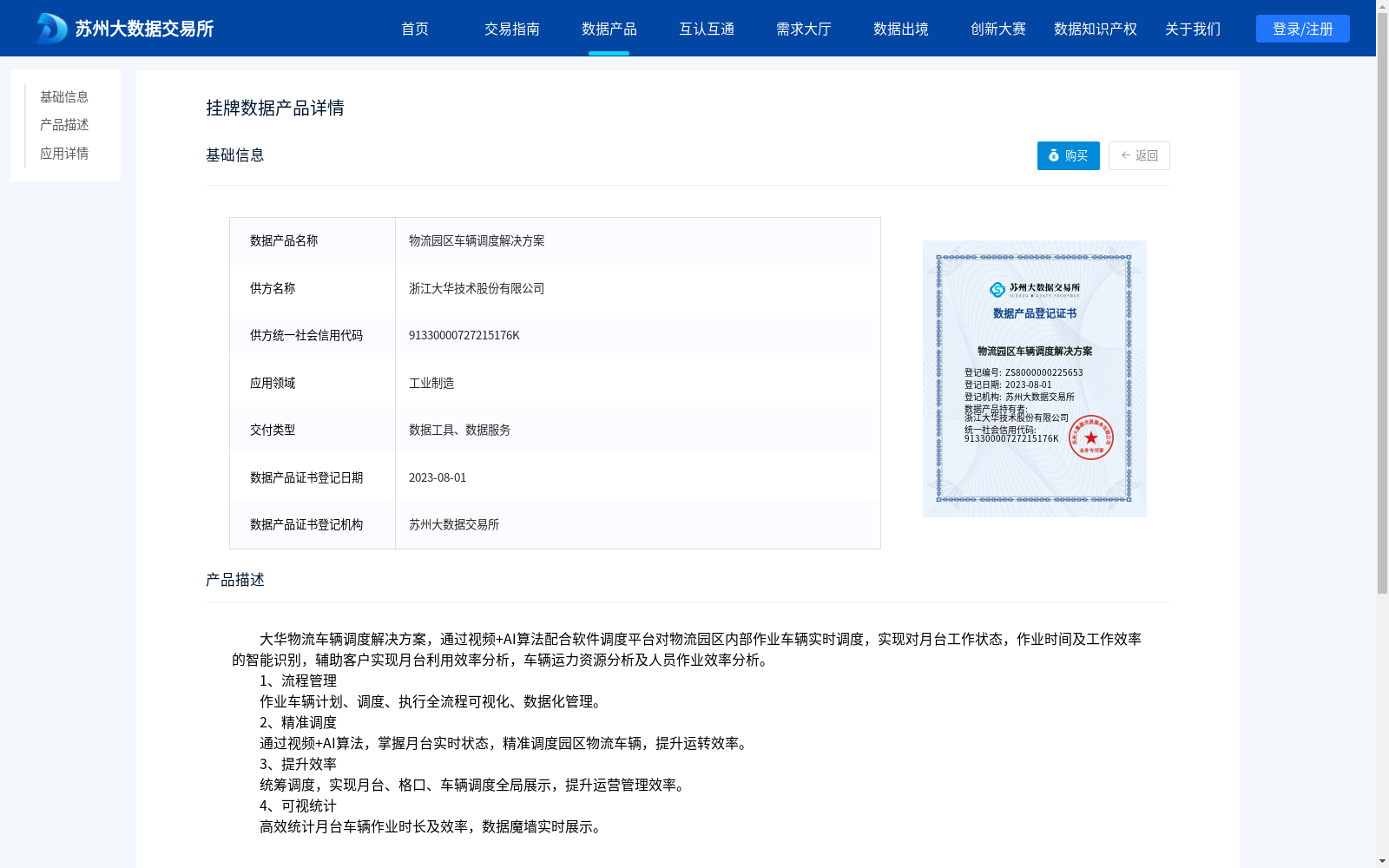The width and height of the screenshot is (1389, 868).
Task: Open the 需求大厅 navigation item
Action: [804, 29]
